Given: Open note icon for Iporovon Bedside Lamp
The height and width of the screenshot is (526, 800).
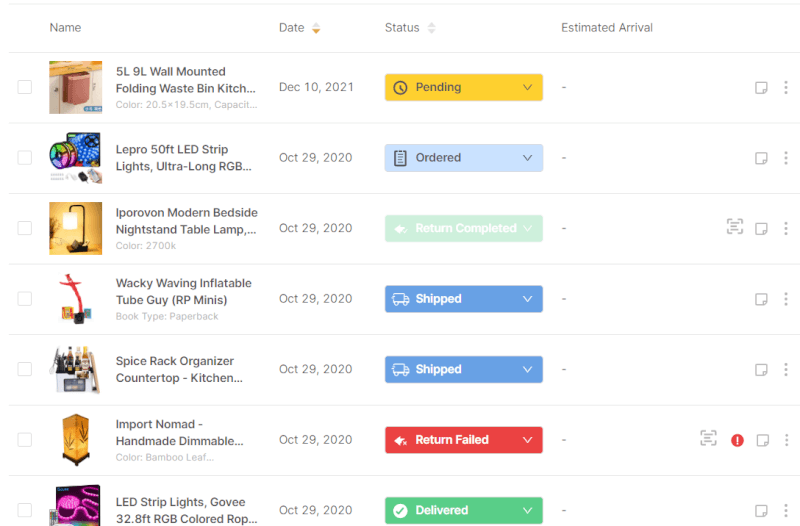Looking at the screenshot, I should [761, 229].
